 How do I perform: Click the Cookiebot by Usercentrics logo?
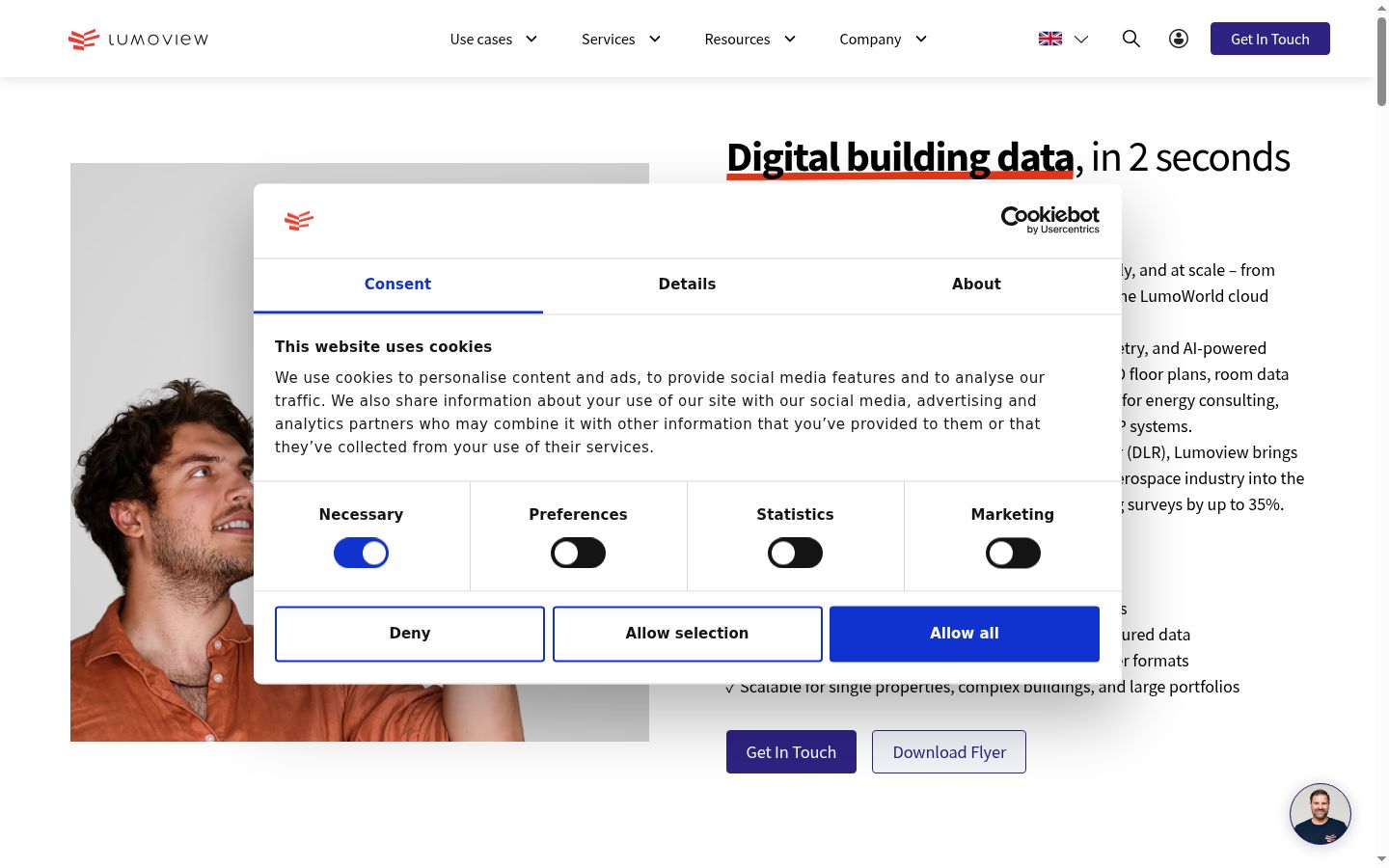(1049, 220)
